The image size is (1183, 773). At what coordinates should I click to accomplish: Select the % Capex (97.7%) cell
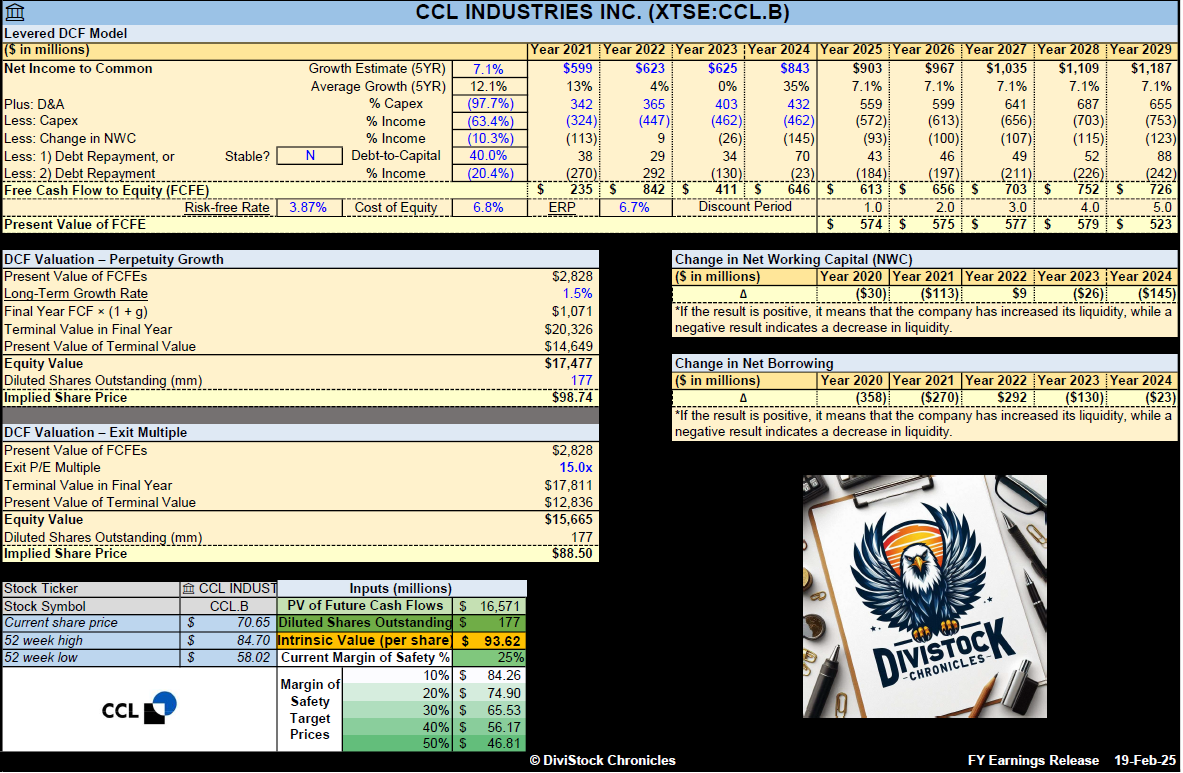tap(489, 103)
